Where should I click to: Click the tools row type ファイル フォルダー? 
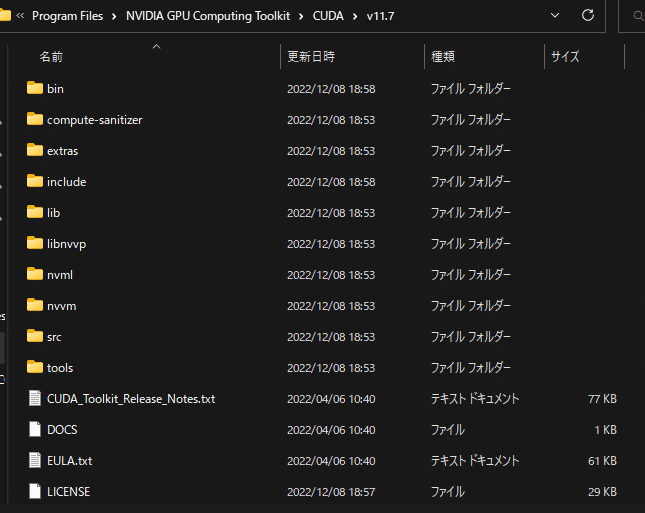[471, 368]
